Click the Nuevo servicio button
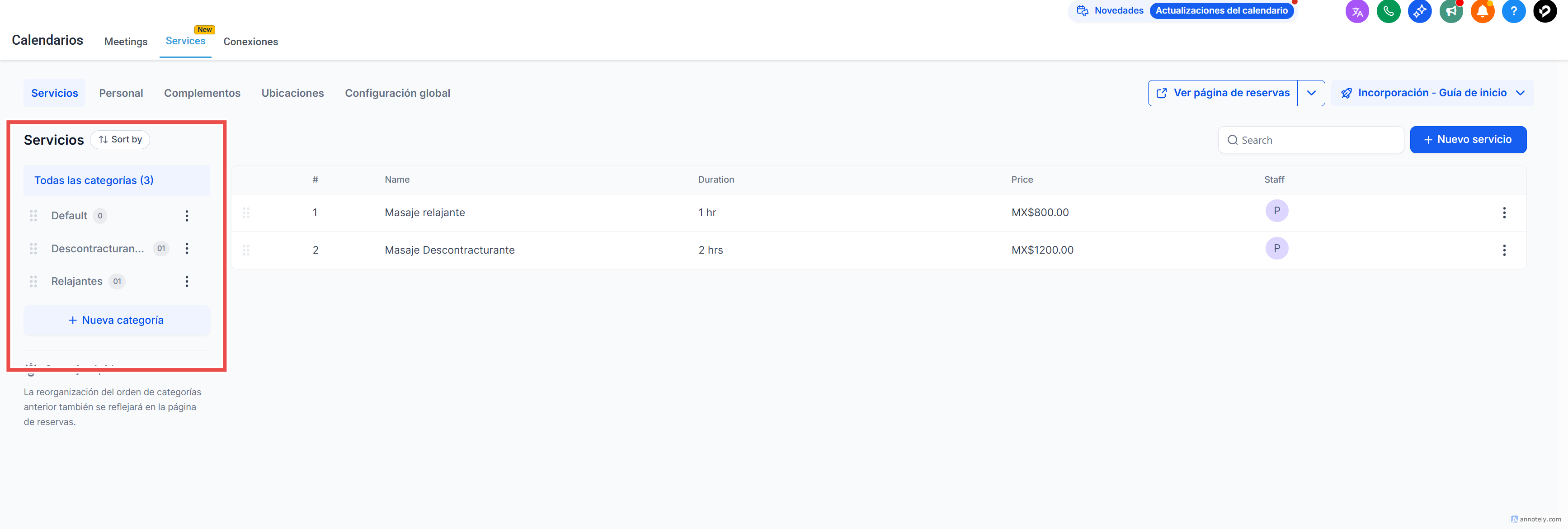 click(1468, 139)
